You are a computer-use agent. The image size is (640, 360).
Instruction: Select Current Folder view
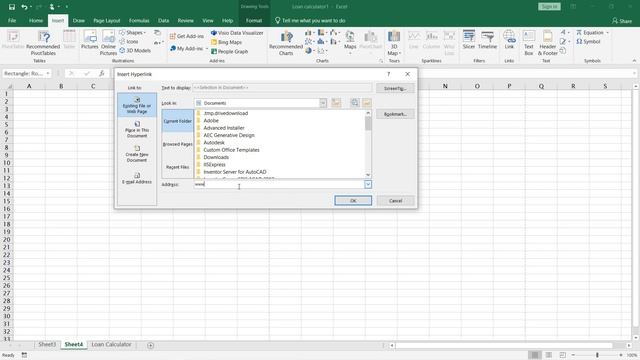[178, 121]
